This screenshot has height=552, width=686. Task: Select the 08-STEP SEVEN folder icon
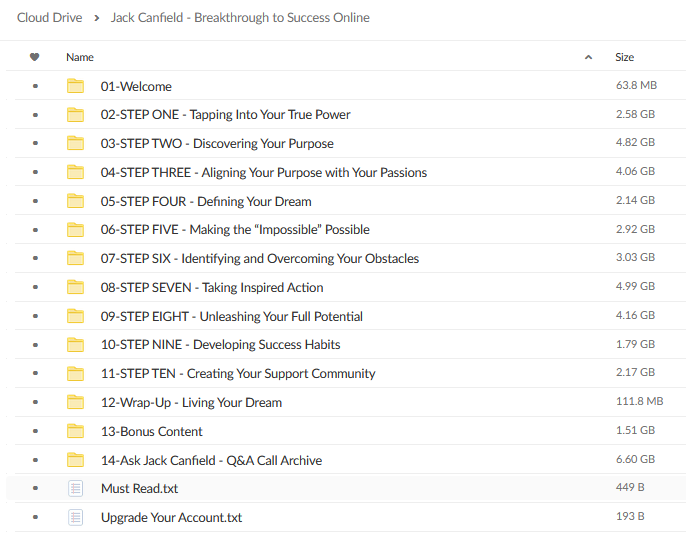click(x=76, y=287)
